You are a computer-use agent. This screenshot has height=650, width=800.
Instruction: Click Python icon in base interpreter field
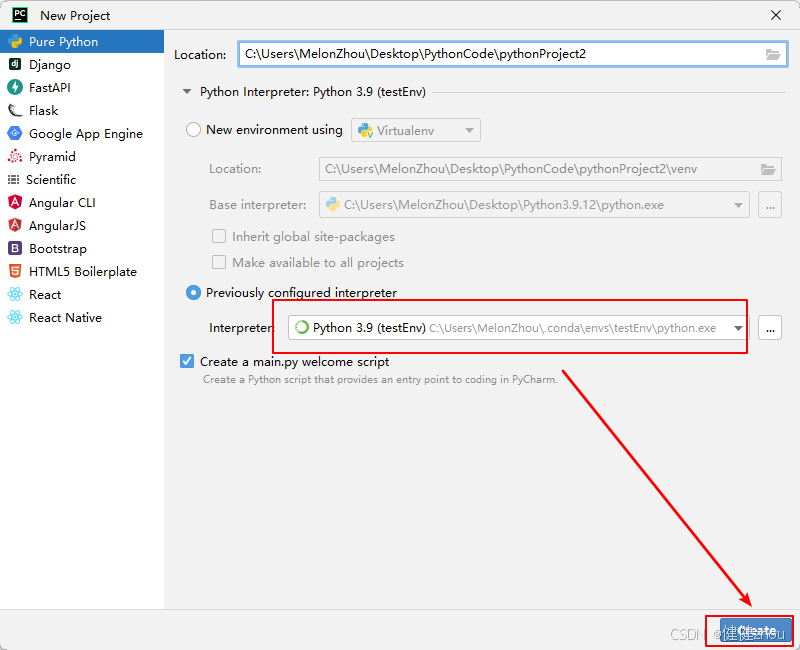coord(333,205)
